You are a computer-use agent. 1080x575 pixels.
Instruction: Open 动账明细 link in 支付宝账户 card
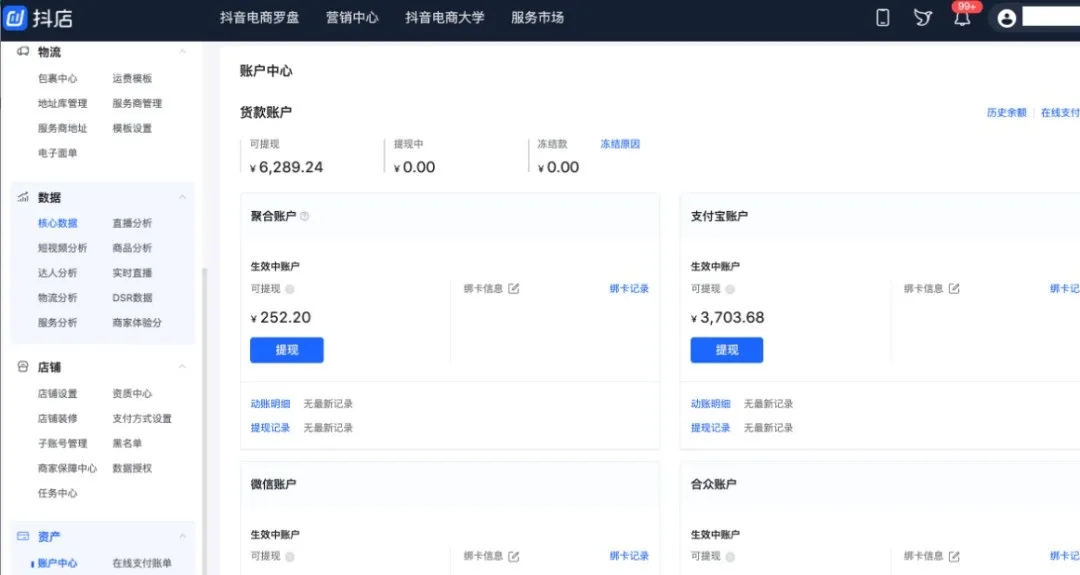pyautogui.click(x=710, y=404)
